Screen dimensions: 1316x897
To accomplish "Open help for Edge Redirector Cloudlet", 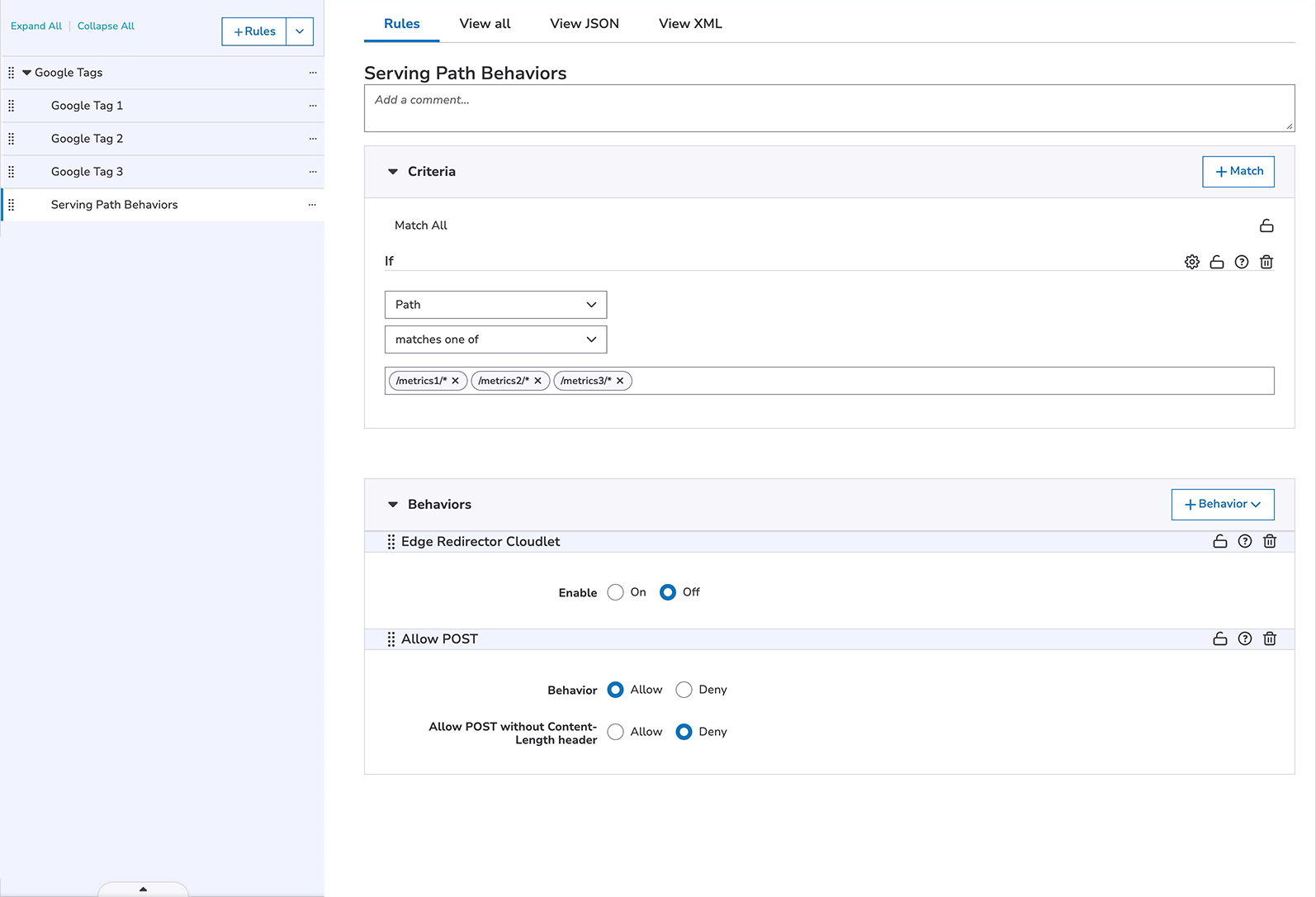I will coord(1244,541).
